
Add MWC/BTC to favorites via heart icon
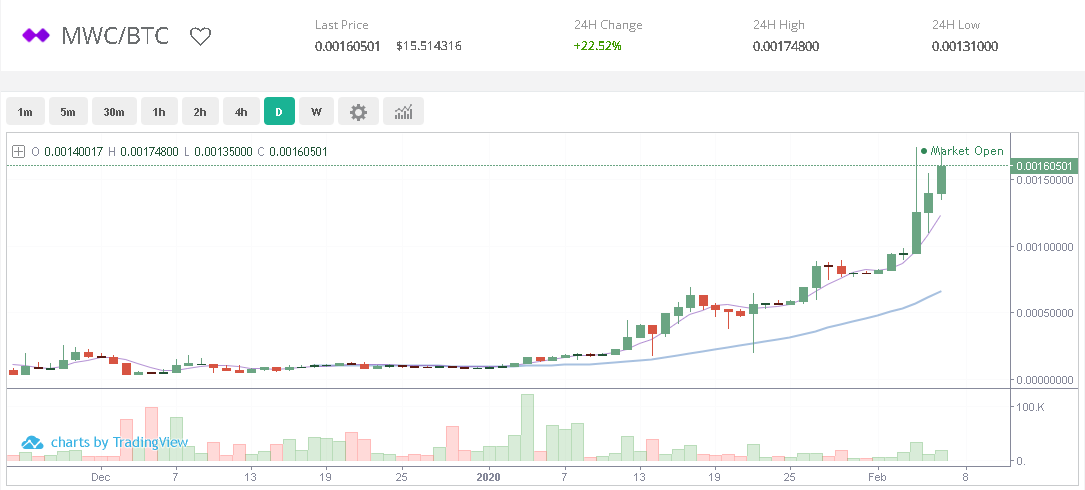(200, 37)
